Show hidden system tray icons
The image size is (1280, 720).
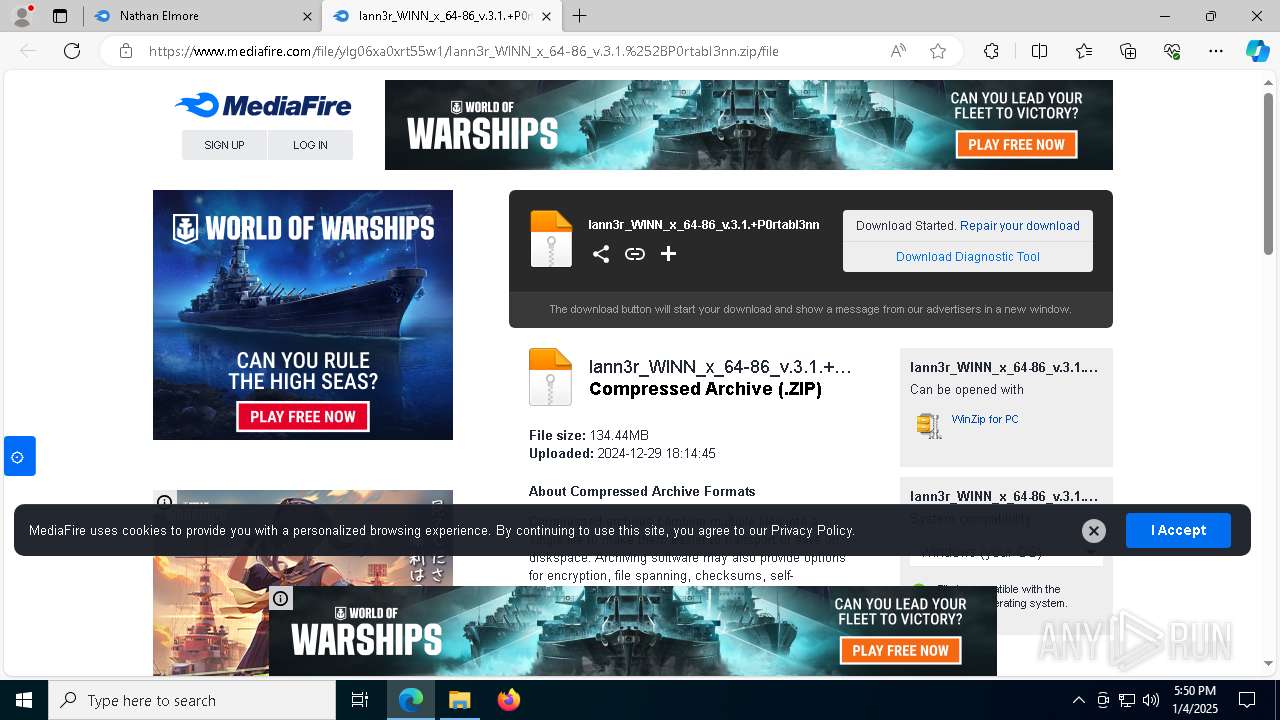point(1078,700)
